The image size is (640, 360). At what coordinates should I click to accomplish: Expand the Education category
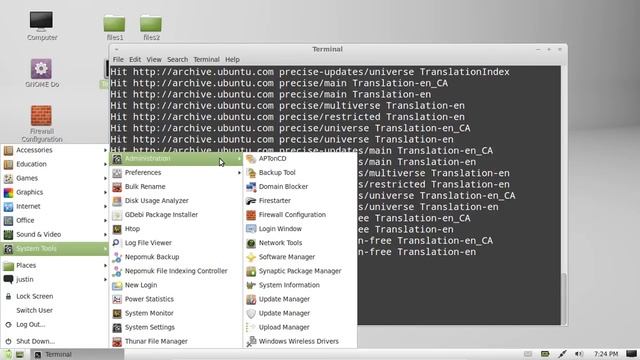(x=54, y=164)
